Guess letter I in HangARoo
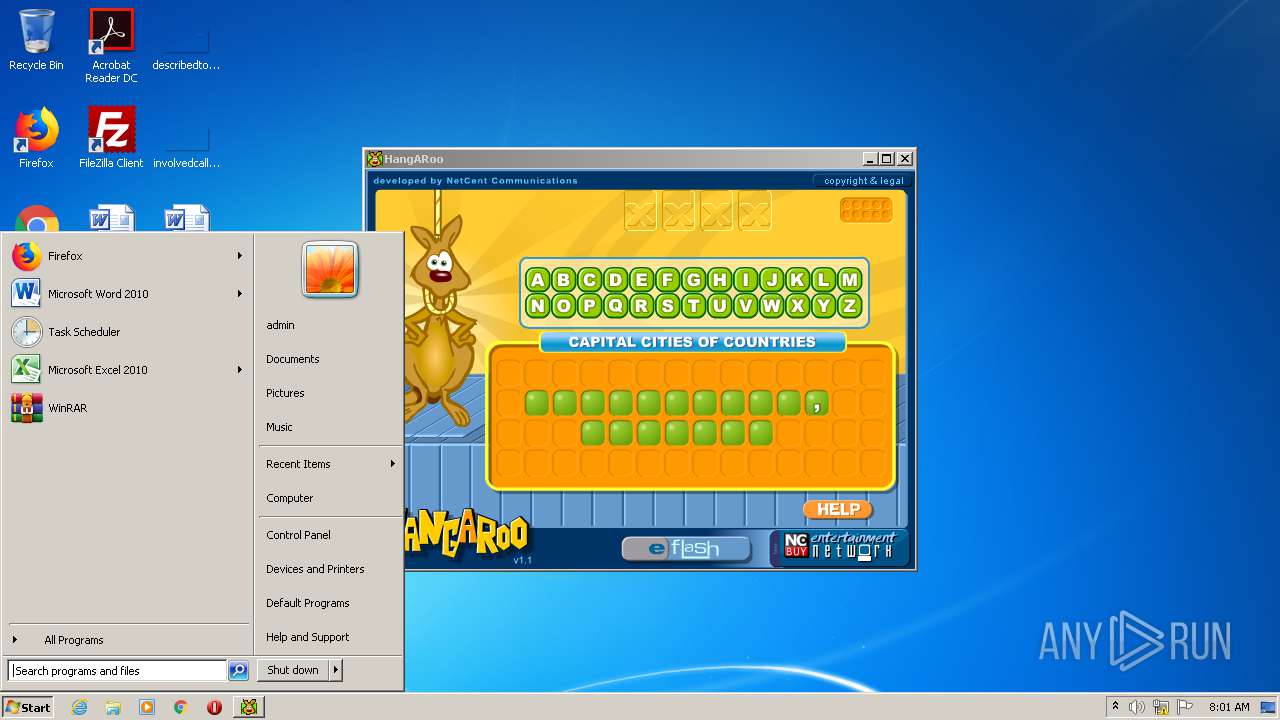 (x=745, y=280)
